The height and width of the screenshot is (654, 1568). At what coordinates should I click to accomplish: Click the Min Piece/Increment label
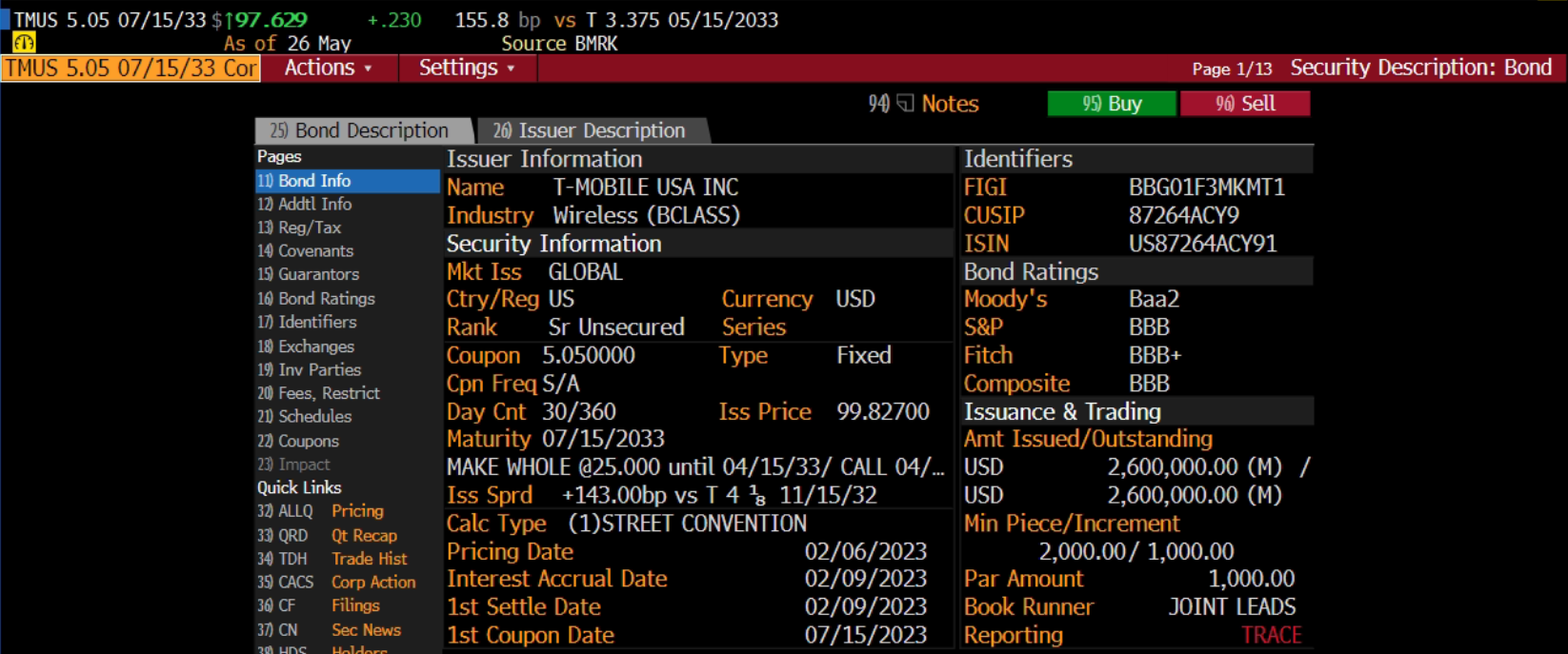(x=1072, y=524)
